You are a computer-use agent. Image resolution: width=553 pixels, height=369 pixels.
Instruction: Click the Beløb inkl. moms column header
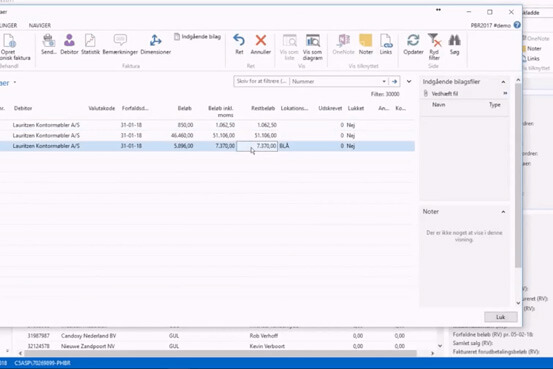coord(221,111)
